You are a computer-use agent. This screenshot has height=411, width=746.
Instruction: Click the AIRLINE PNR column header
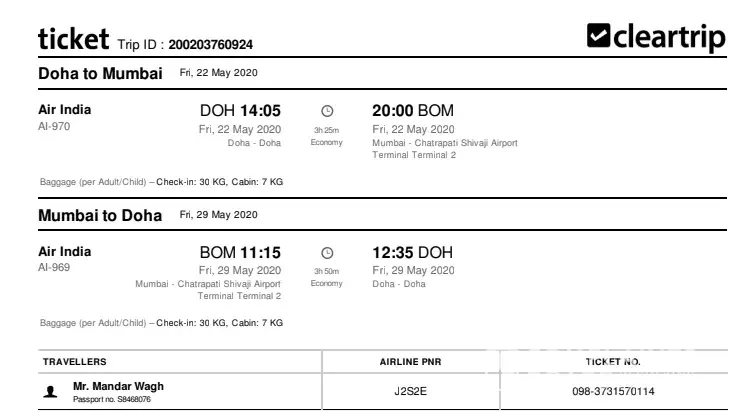point(410,361)
